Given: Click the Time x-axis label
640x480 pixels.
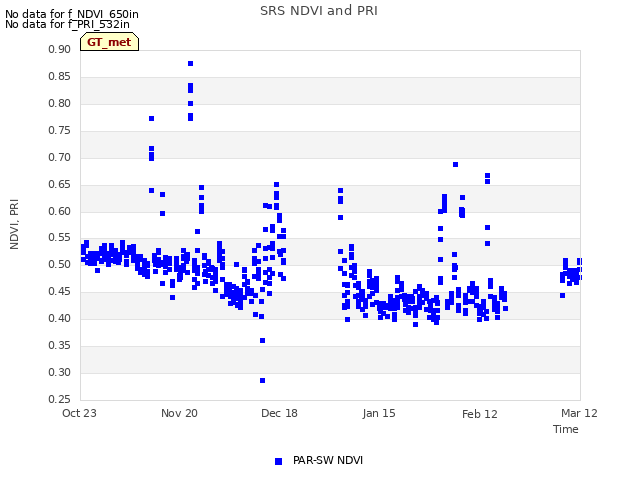Looking at the screenshot, I should pyautogui.click(x=566, y=429).
